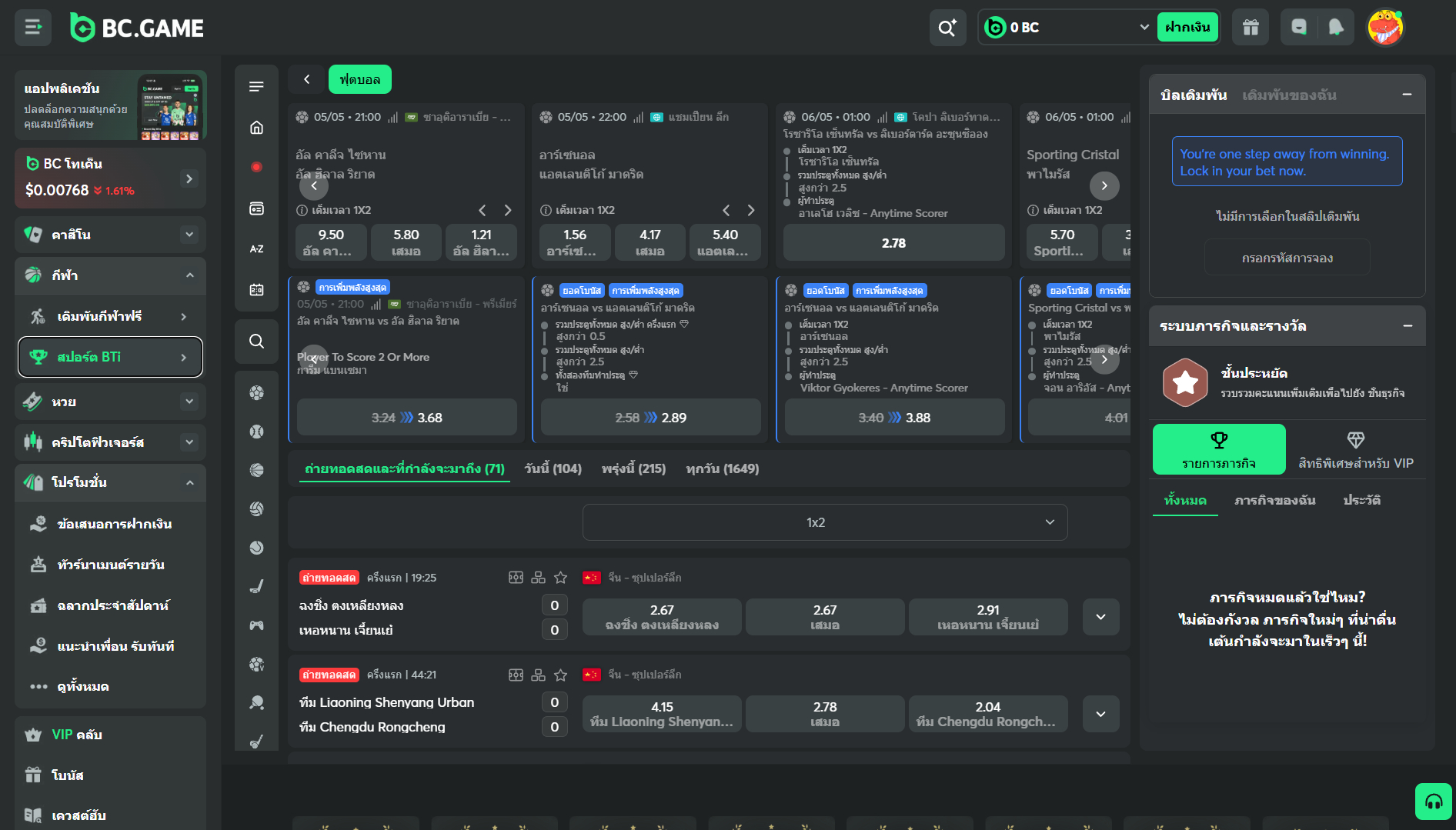
Task: Open lineup icon for Liaoning Shenyang Urban match
Action: [x=539, y=675]
